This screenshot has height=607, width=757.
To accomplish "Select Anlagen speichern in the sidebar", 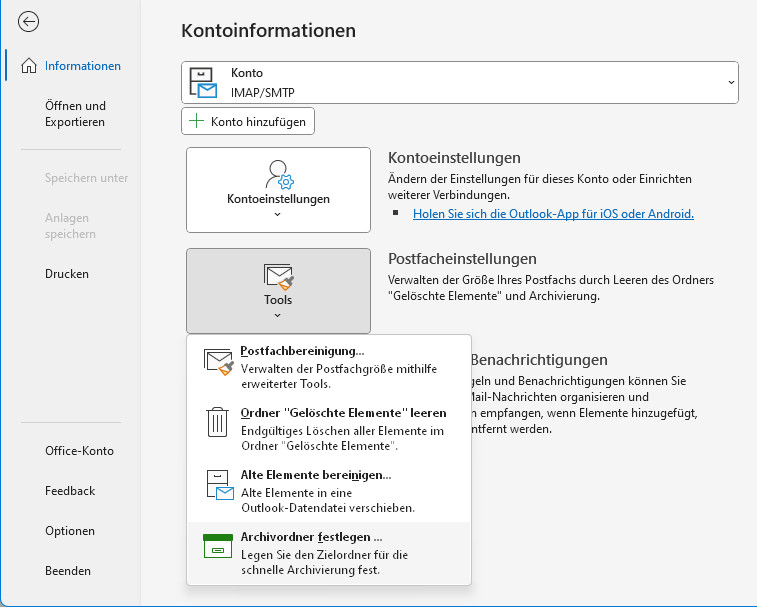I will 70,226.
